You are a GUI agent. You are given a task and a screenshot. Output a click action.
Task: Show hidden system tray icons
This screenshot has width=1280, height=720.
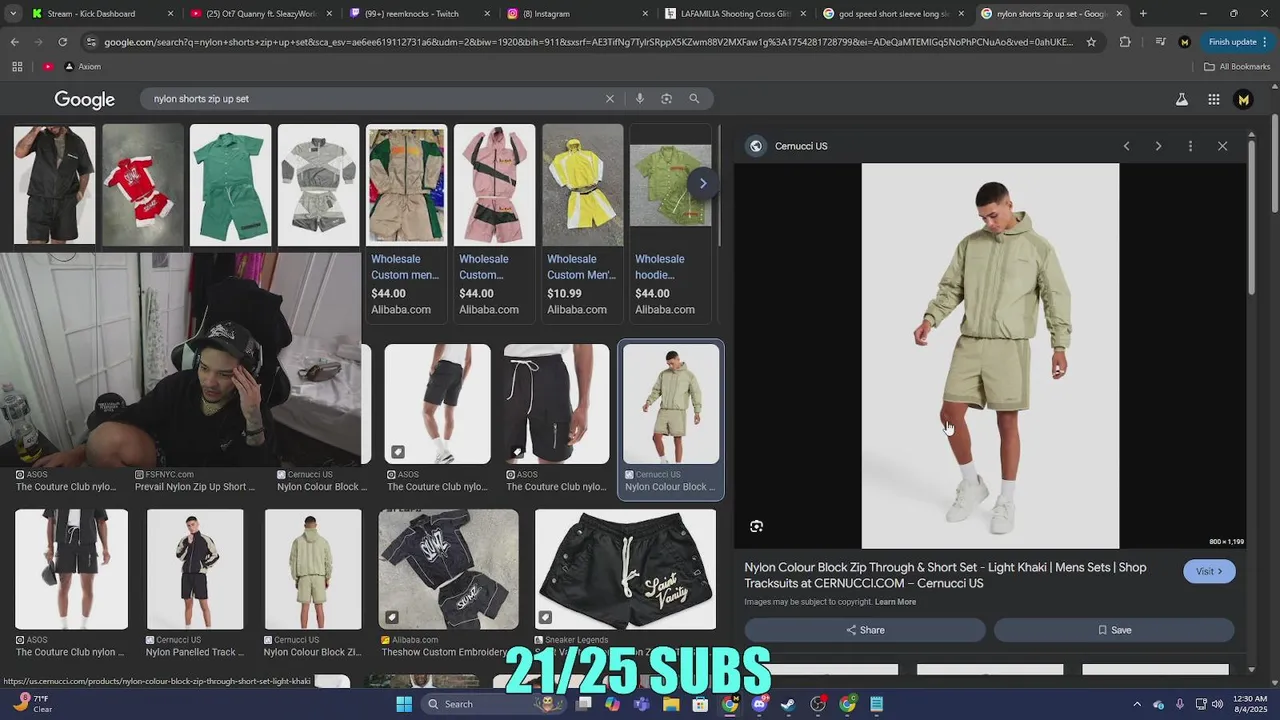pyautogui.click(x=1137, y=704)
